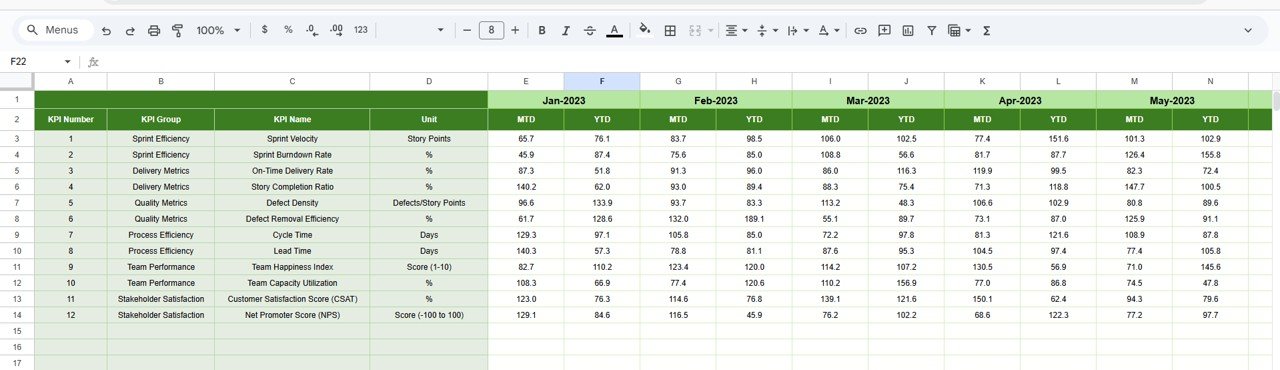Decrease decimal places icon
1280x370 pixels.
pyautogui.click(x=312, y=31)
